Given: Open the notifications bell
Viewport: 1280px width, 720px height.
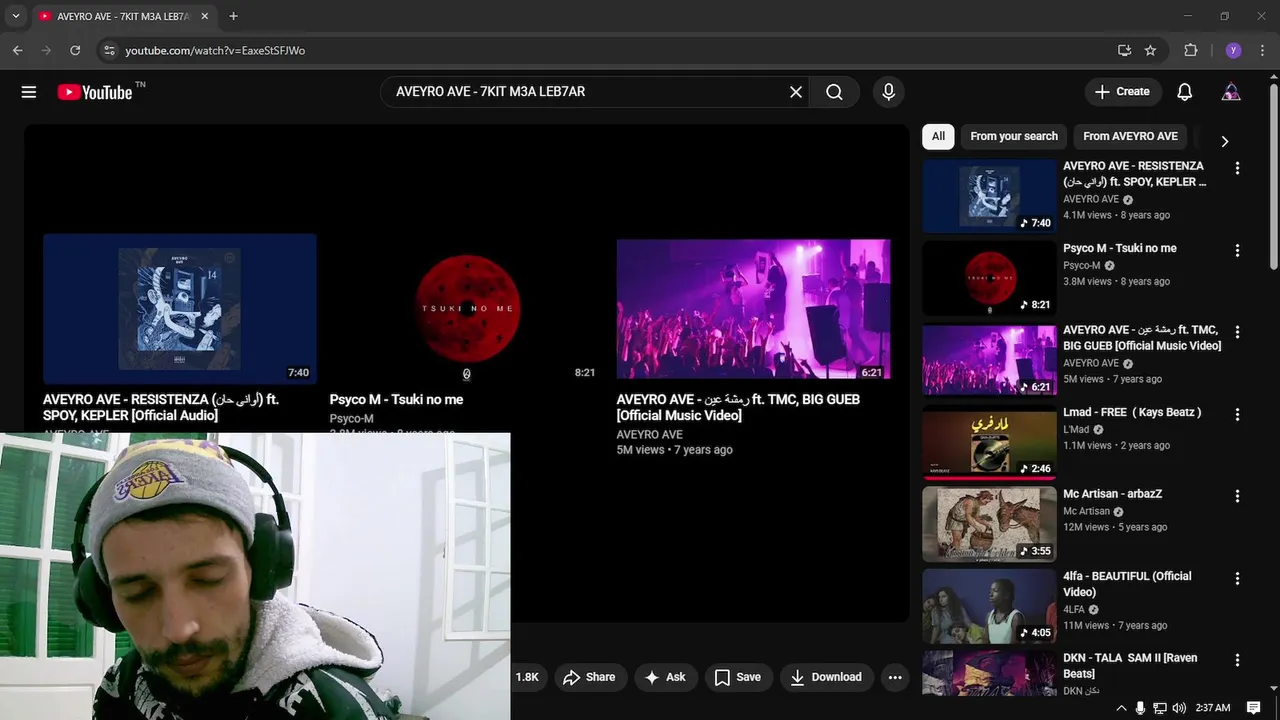Looking at the screenshot, I should (x=1184, y=92).
